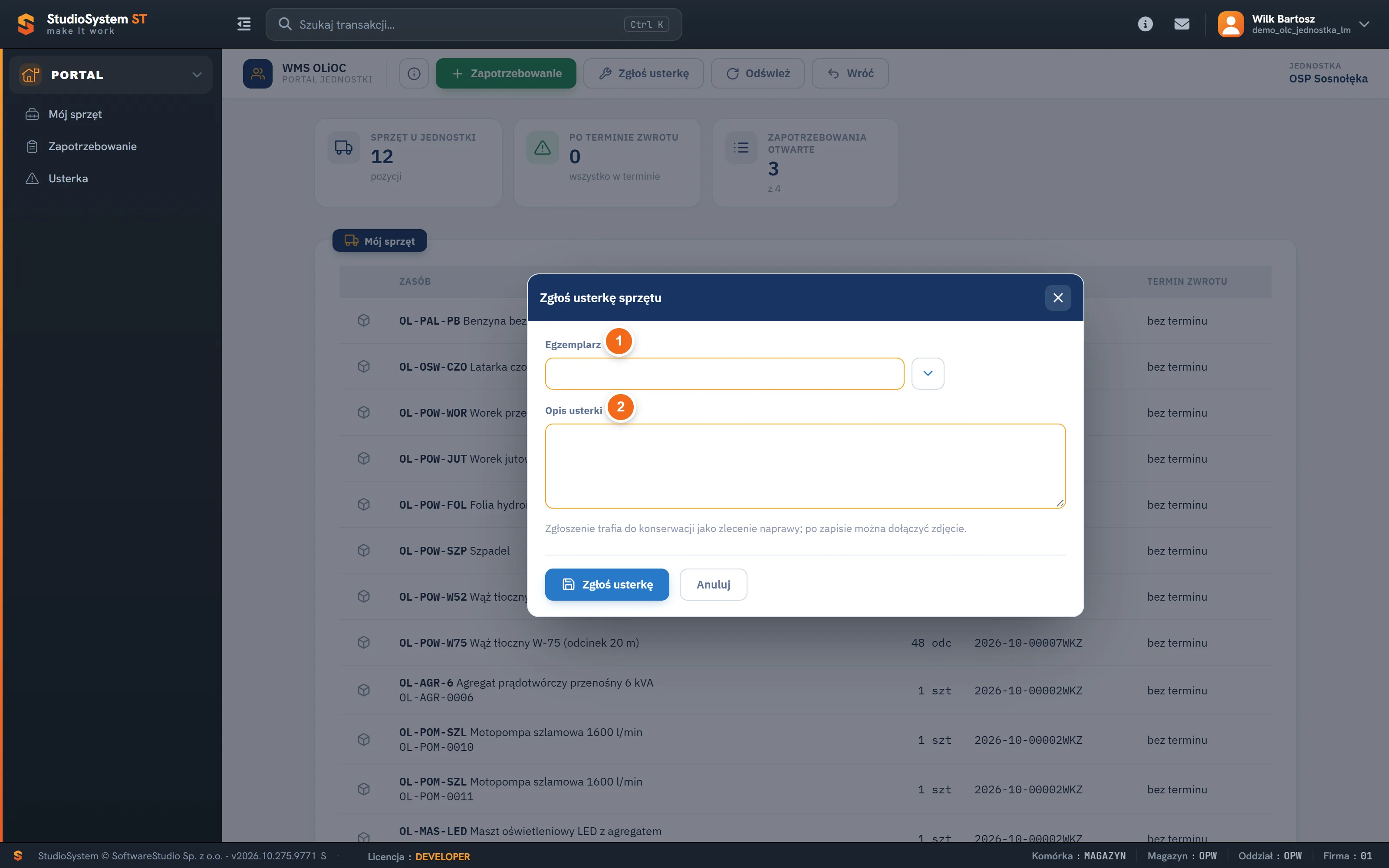
Task: Click document number 2026-10-00007WKZ
Action: (1028, 643)
